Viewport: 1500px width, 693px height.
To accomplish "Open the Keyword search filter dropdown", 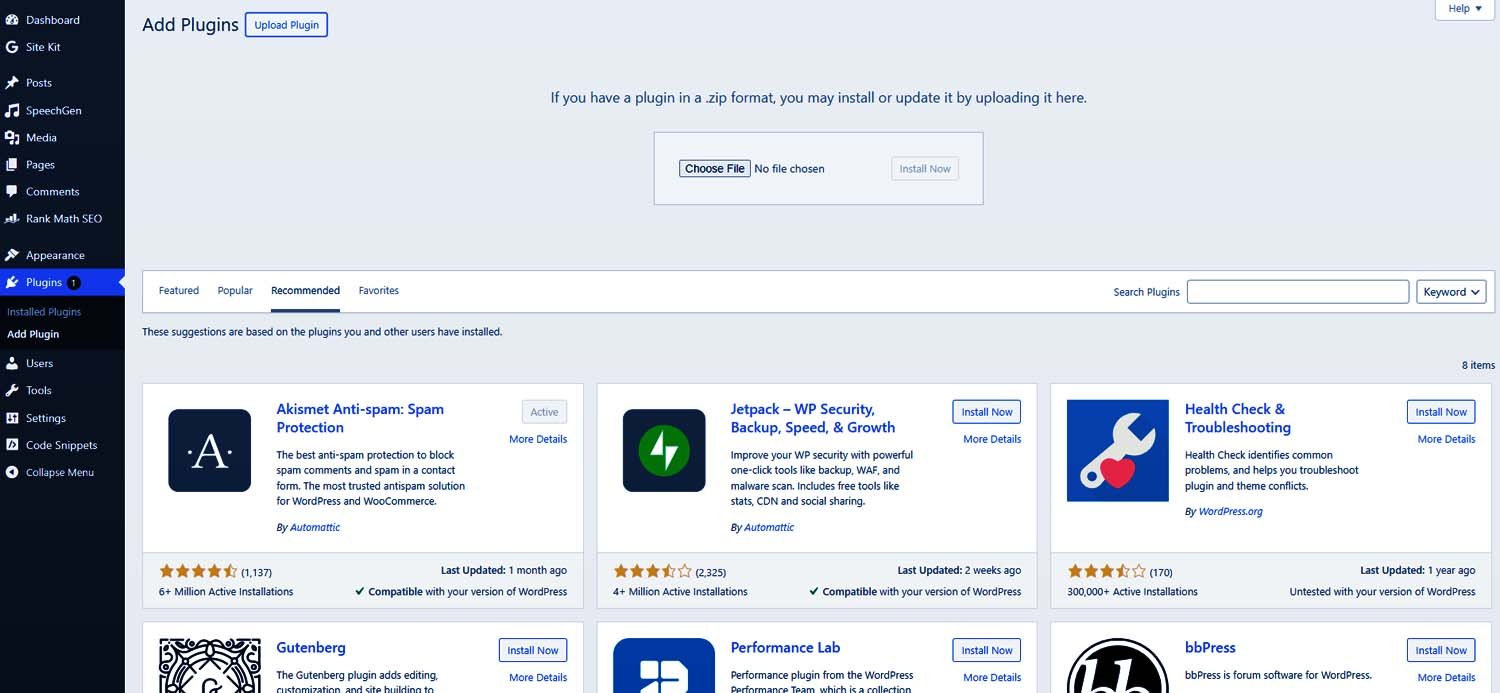I will 1450,291.
